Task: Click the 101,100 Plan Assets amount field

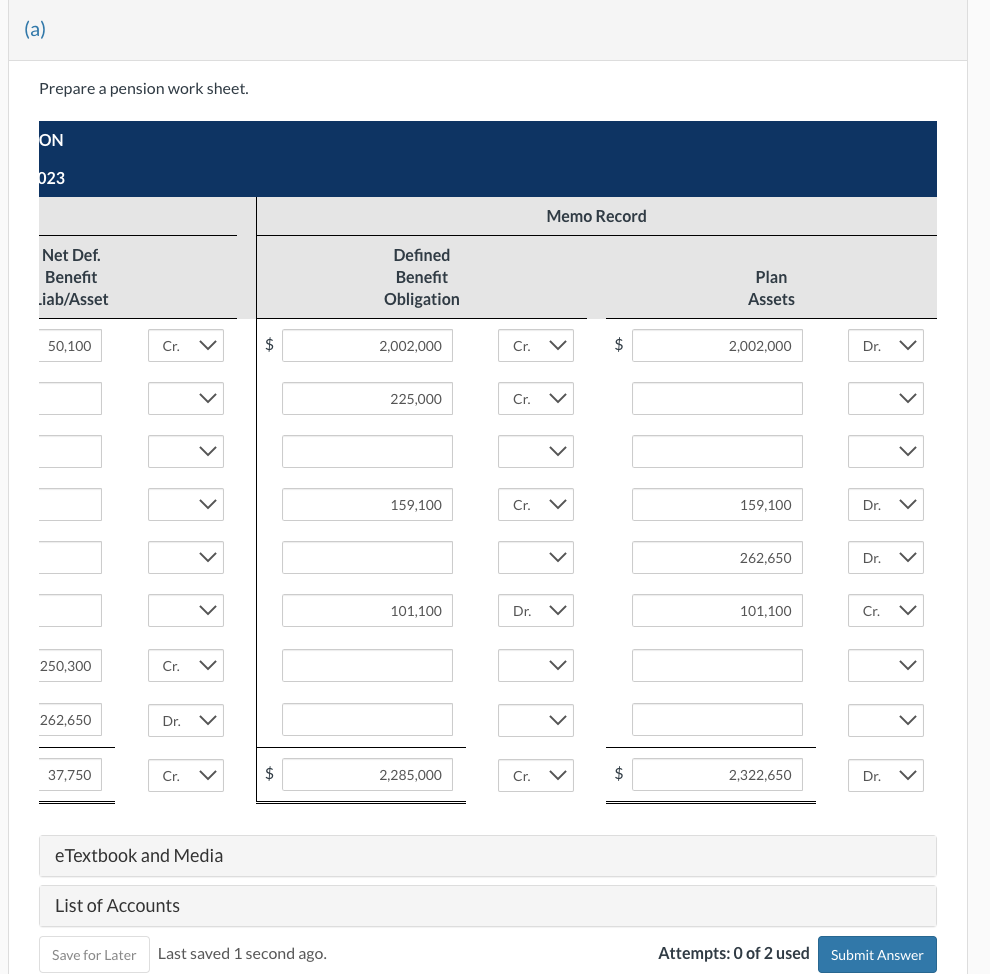Action: pyautogui.click(x=717, y=610)
